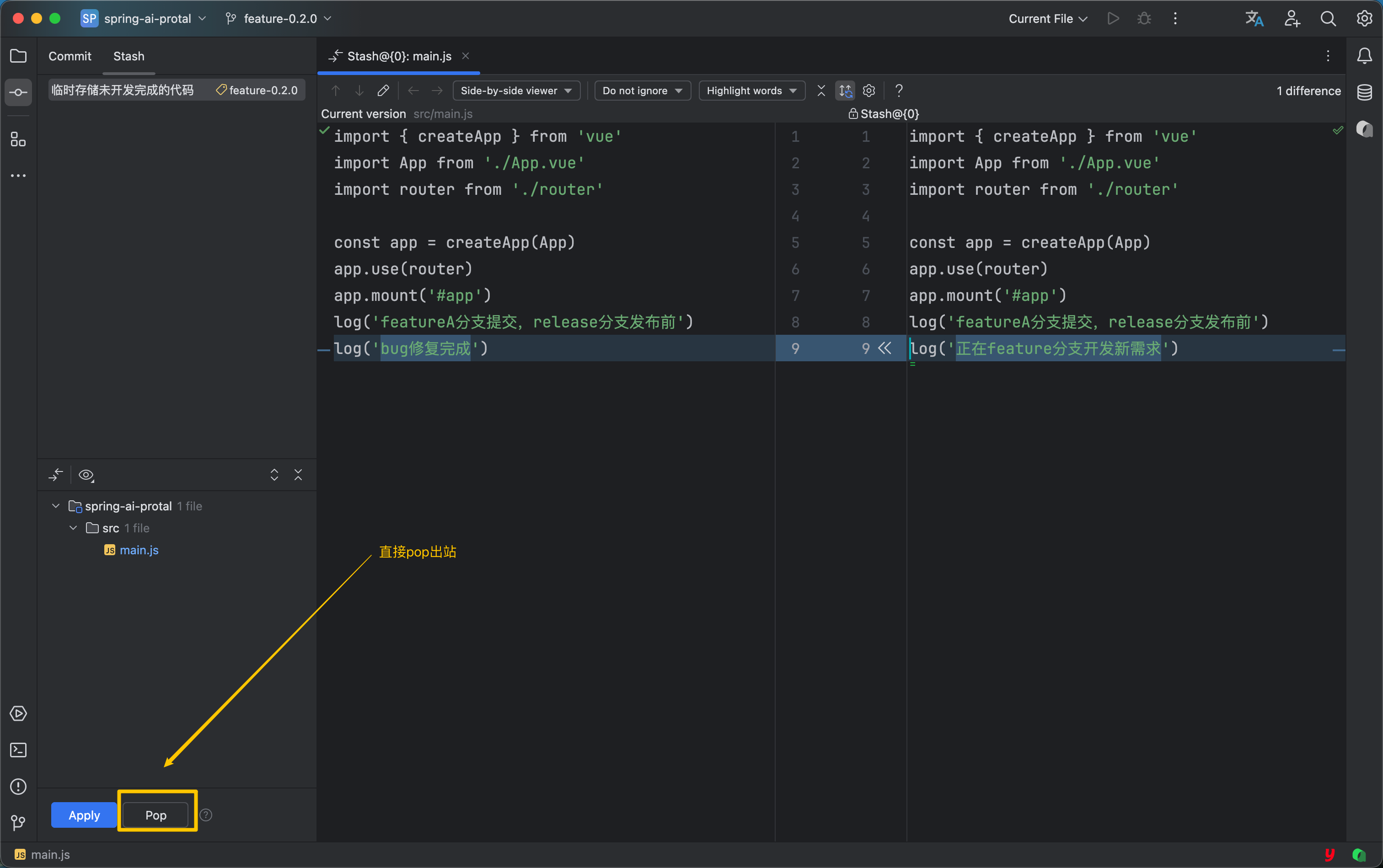Click the diff settings gear icon
The width and height of the screenshot is (1383, 868).
pos(868,91)
